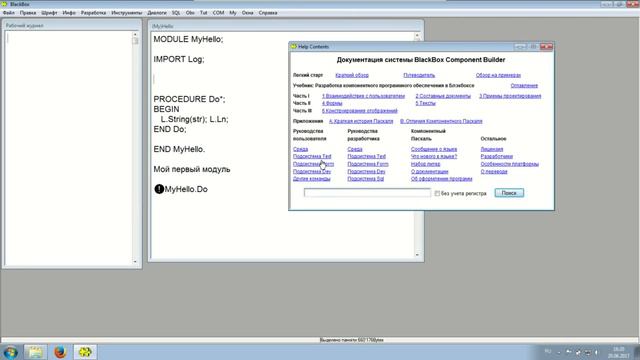
Task: Open chapter '1 Взаимодействие с пользователем'
Action: pos(363,96)
